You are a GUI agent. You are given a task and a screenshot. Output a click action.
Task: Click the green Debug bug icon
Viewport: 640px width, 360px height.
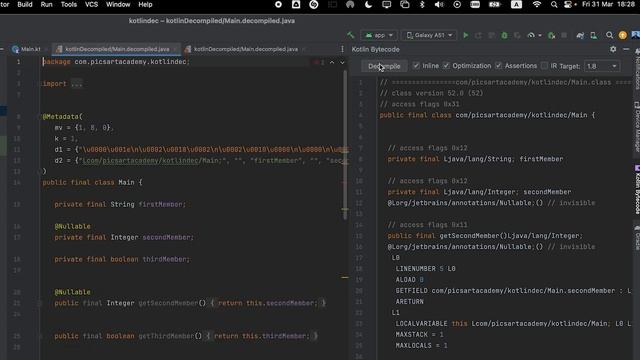pyautogui.click(x=504, y=36)
